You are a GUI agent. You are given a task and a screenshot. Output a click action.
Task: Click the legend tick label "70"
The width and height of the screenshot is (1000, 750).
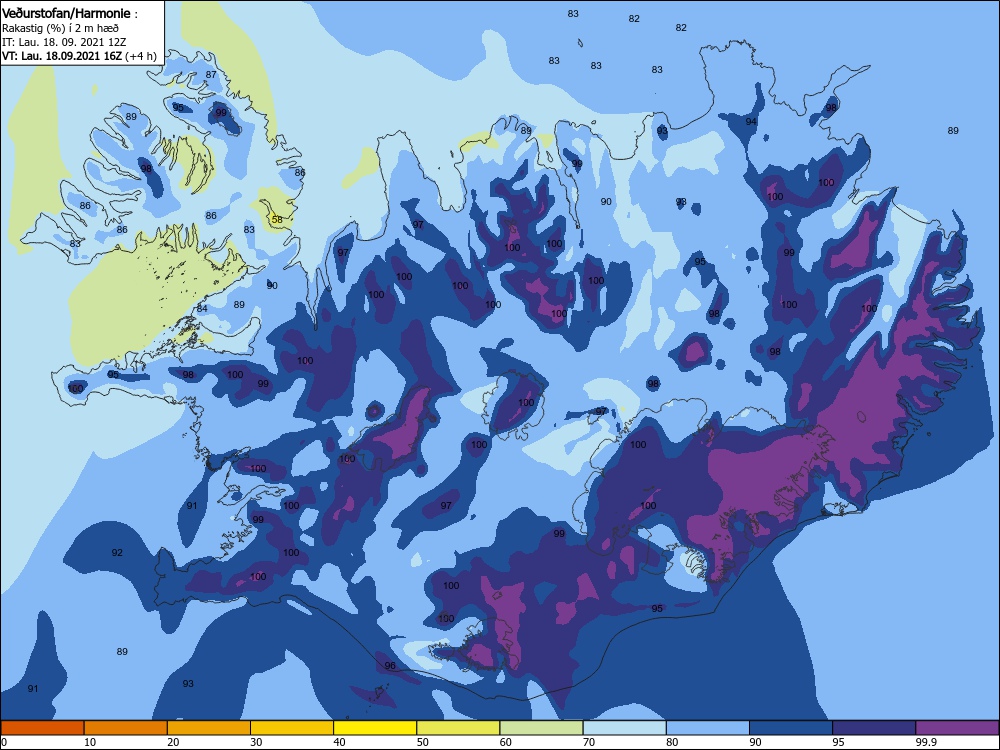point(589,742)
